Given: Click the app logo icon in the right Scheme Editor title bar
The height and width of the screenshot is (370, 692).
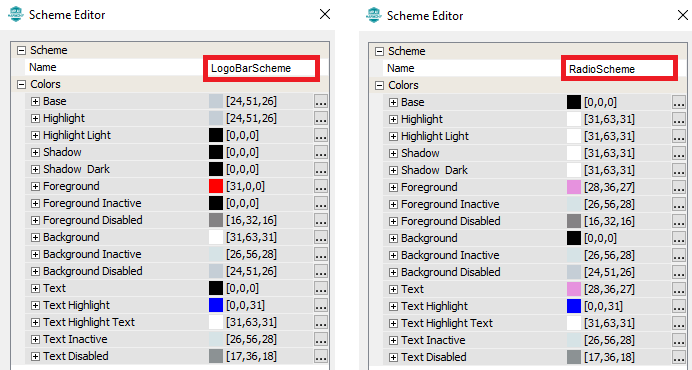Looking at the screenshot, I should click(x=373, y=15).
